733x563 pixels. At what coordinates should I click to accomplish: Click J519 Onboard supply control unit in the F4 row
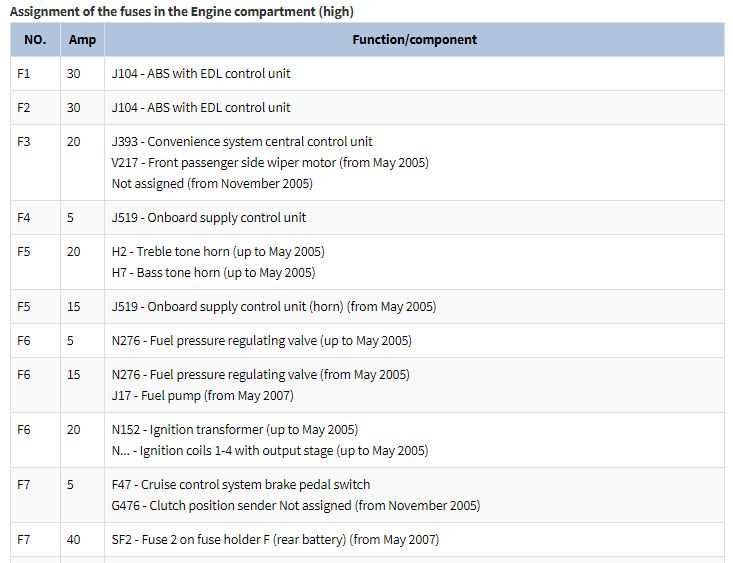click(209, 218)
